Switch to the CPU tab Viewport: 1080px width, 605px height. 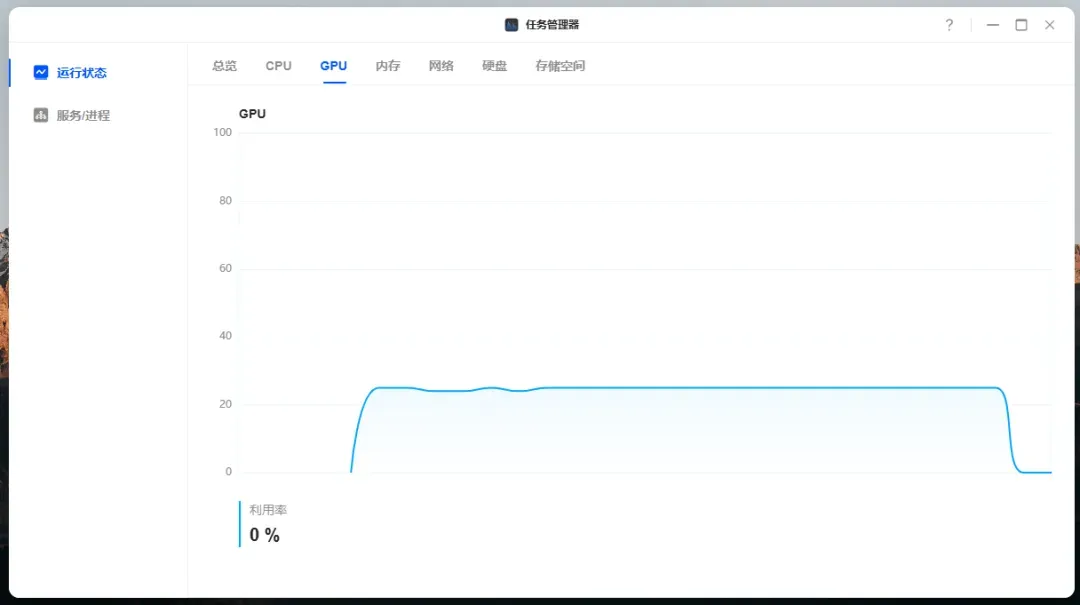click(x=279, y=66)
